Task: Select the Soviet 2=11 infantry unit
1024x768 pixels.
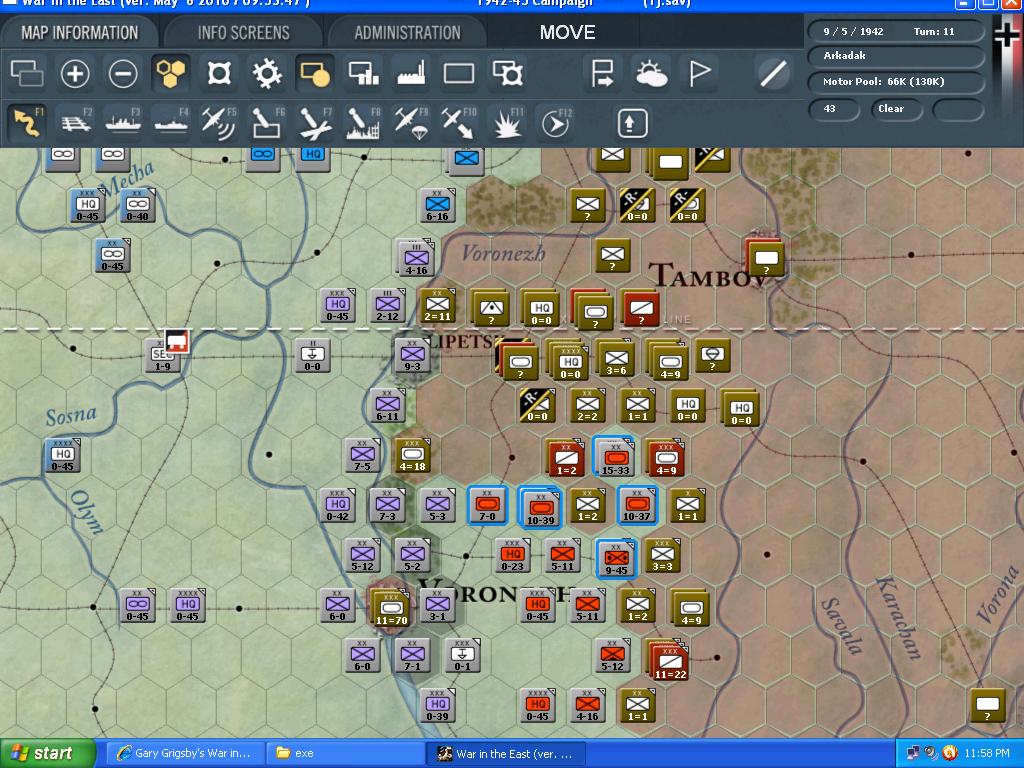Action: coord(437,306)
